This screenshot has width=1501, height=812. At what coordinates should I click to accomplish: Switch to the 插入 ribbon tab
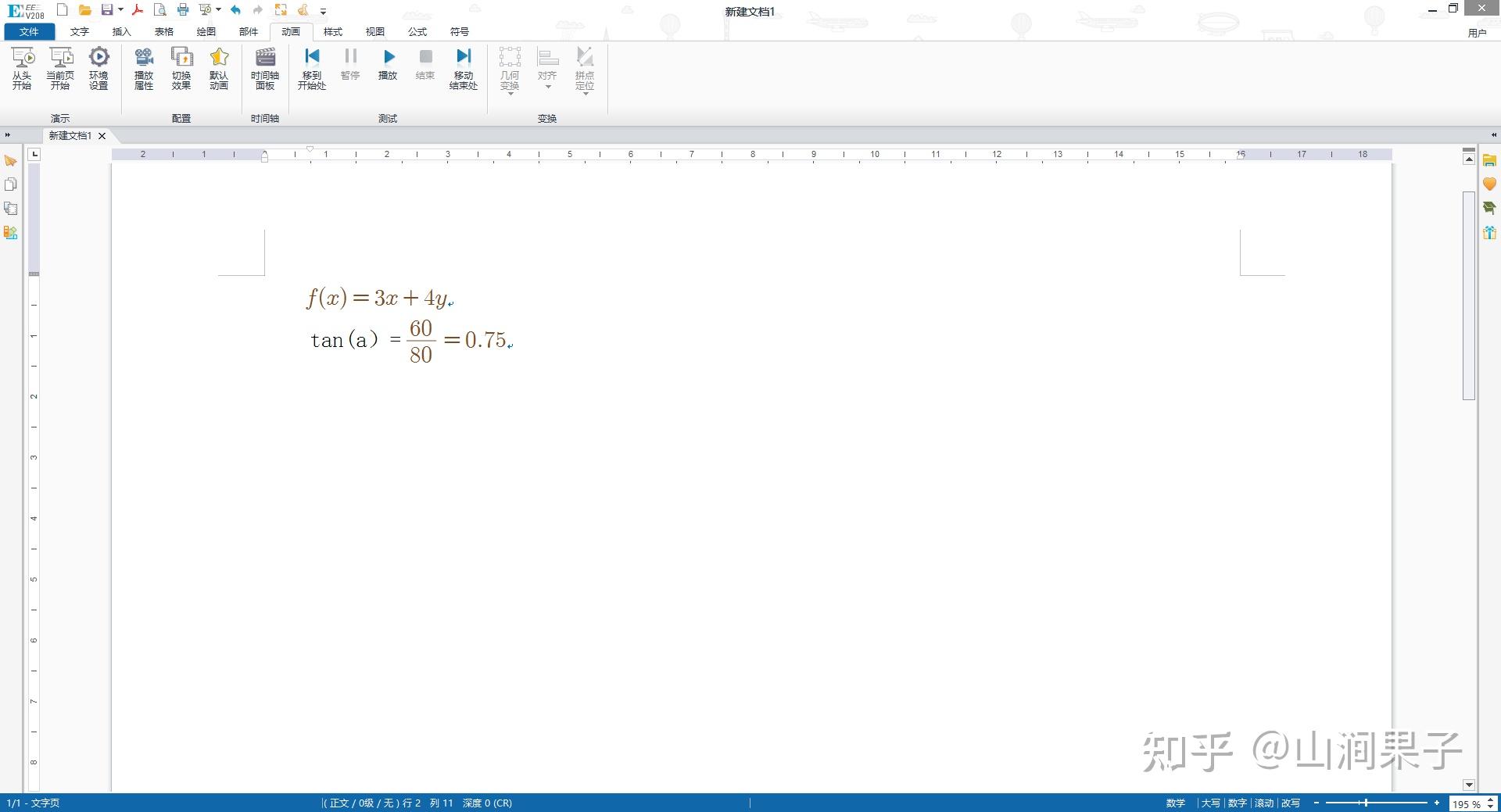tap(121, 32)
